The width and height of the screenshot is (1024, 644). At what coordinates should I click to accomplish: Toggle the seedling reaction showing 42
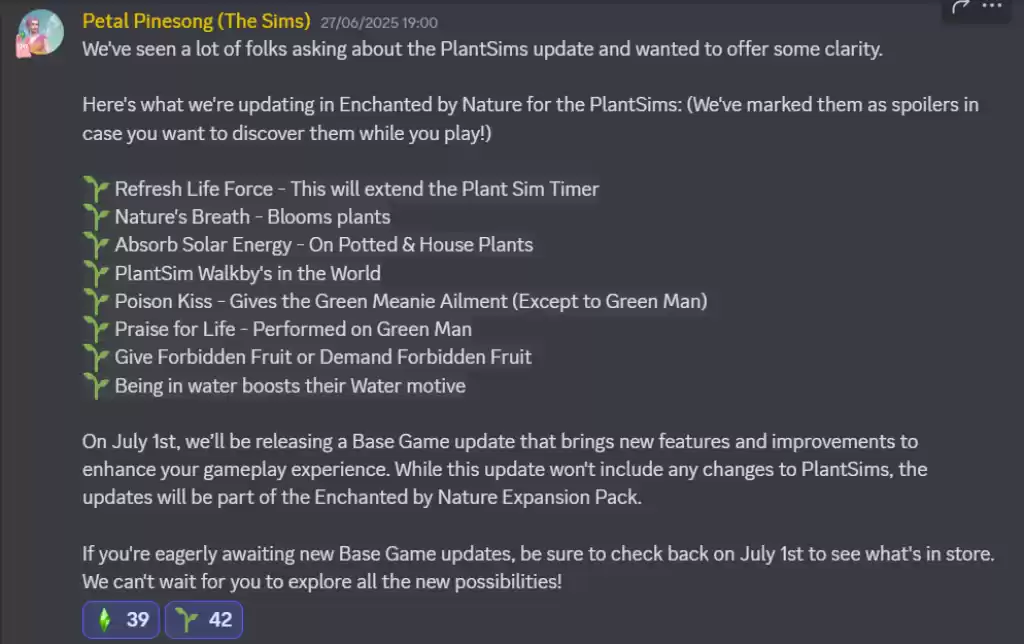(204, 620)
